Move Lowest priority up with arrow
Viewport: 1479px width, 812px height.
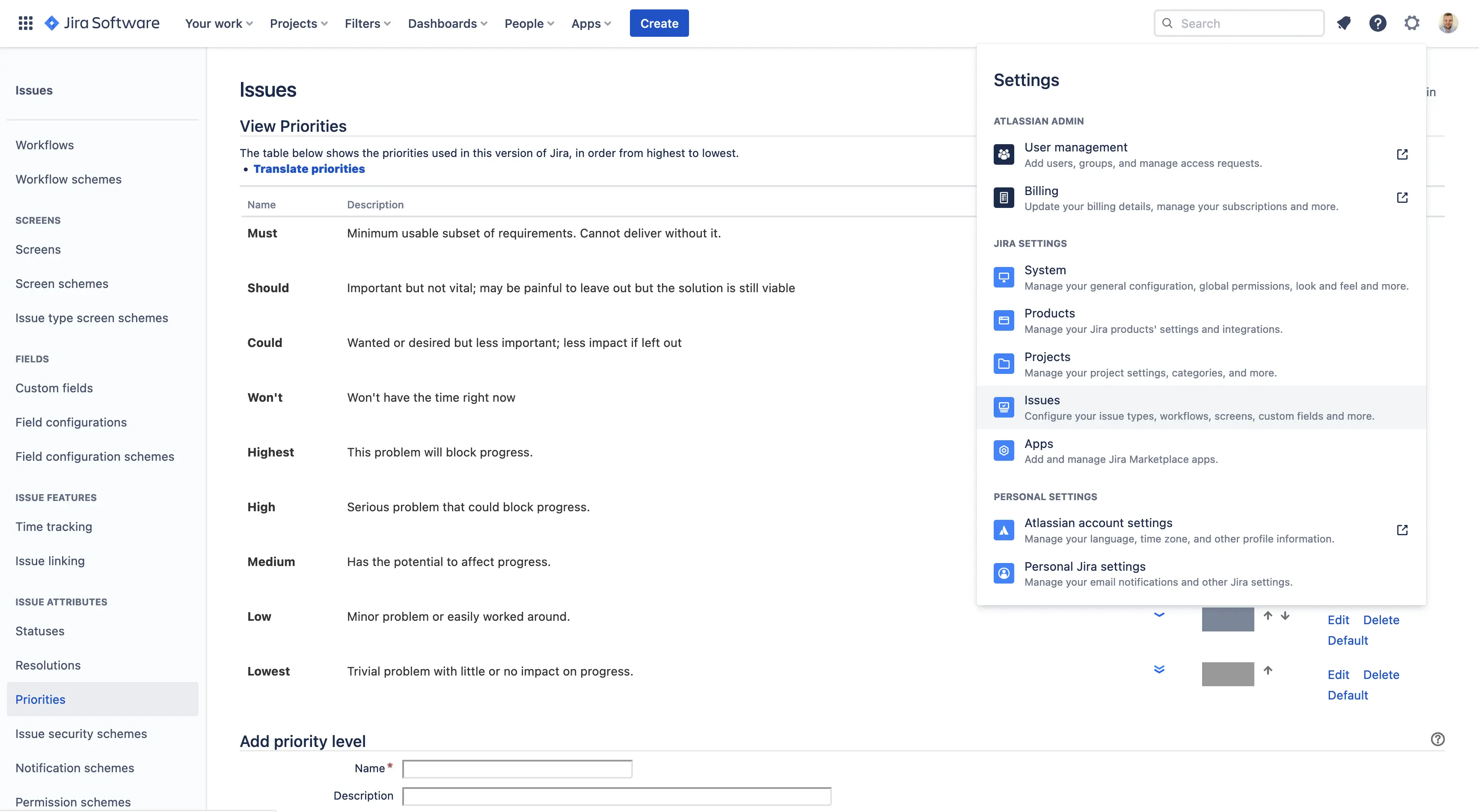(x=1268, y=670)
